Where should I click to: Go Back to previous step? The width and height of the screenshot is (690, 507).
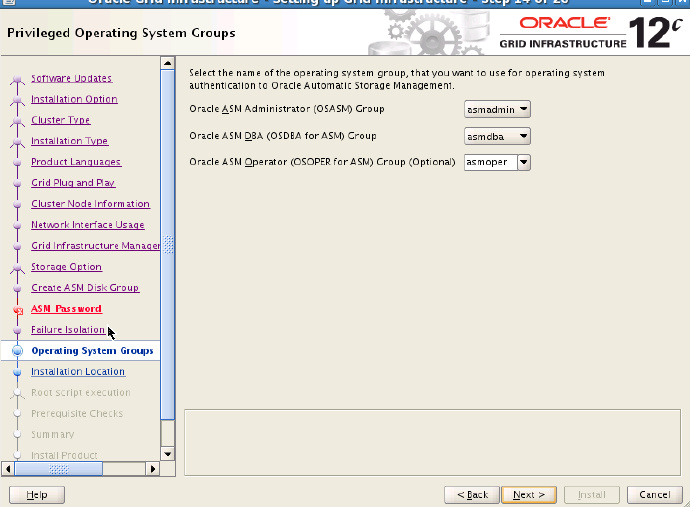472,495
